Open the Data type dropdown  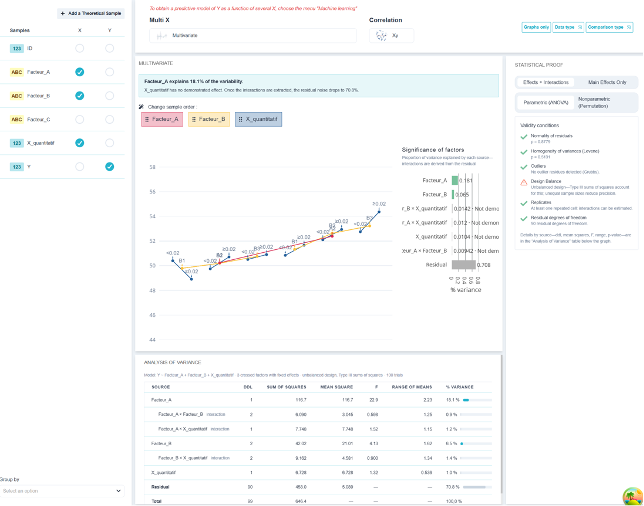point(568,27)
